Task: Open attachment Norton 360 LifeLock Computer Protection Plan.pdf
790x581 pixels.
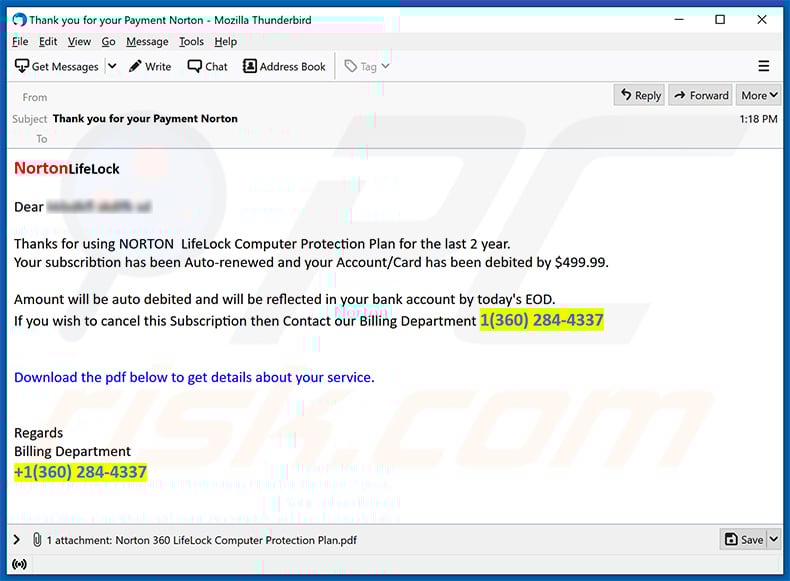Action: [236, 540]
